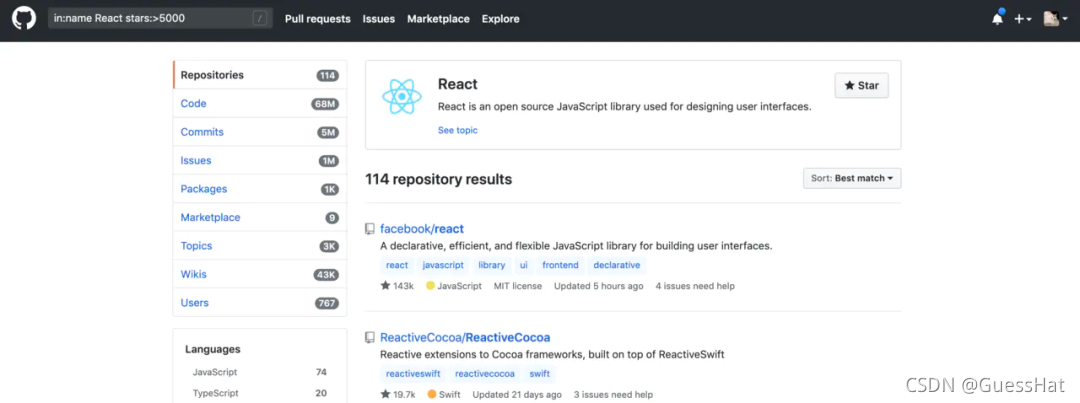Star the React topic
The image size is (1080, 403).
tap(861, 85)
